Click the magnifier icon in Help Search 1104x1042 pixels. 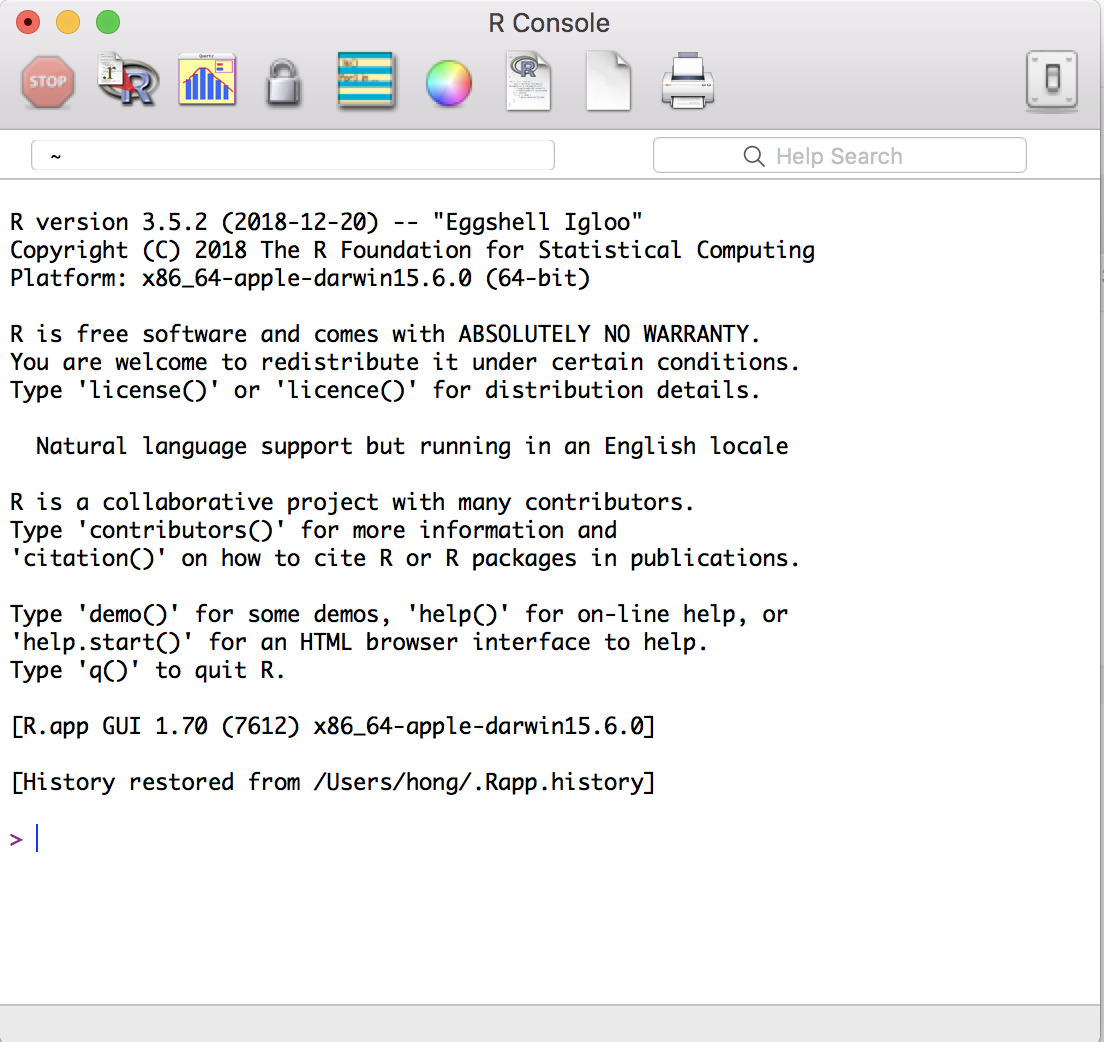pos(753,156)
